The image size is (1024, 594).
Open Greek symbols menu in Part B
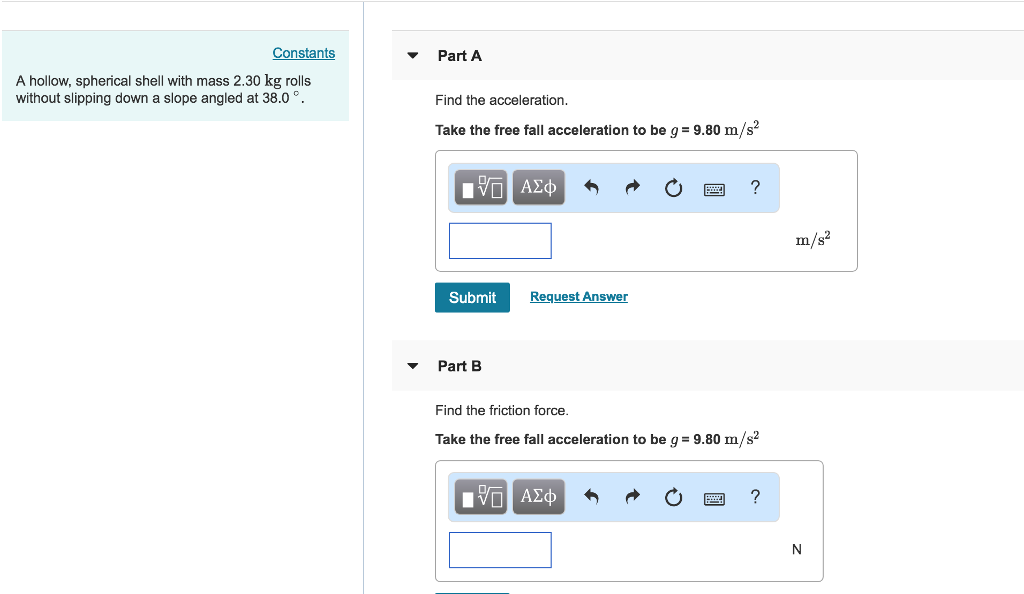[538, 497]
